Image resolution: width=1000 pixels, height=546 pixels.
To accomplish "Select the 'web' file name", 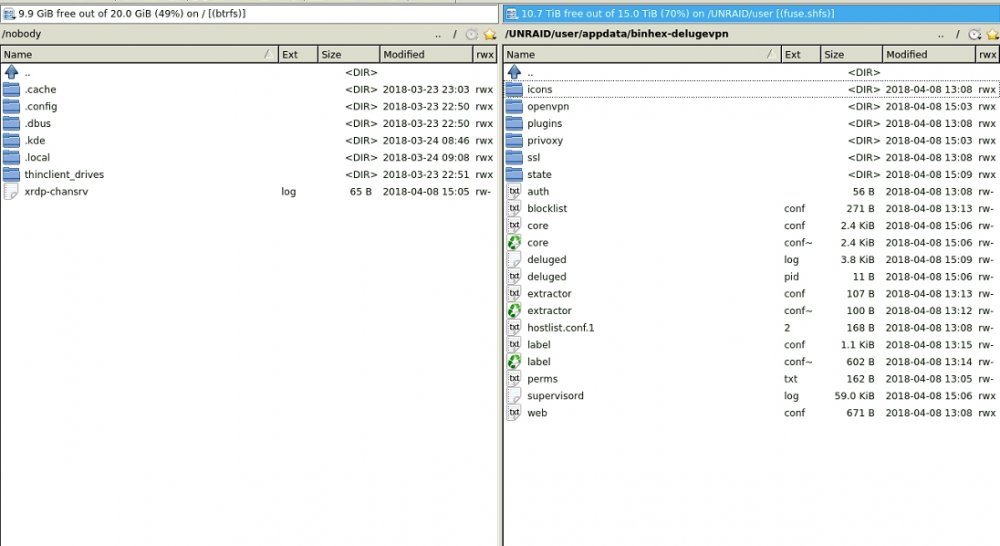I will 537,413.
